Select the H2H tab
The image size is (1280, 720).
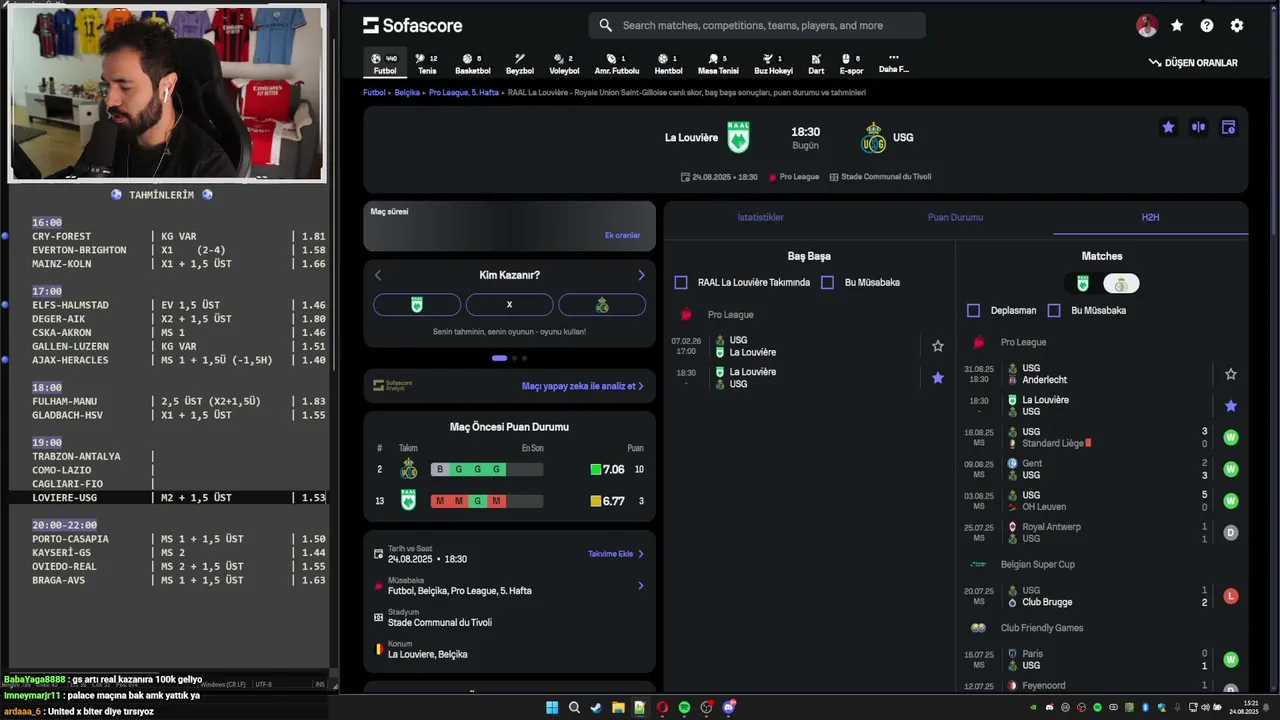pyautogui.click(x=1150, y=217)
